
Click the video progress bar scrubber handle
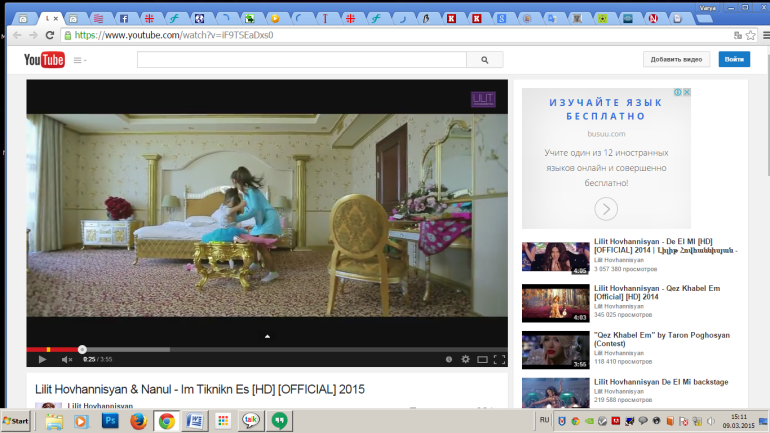(82, 350)
